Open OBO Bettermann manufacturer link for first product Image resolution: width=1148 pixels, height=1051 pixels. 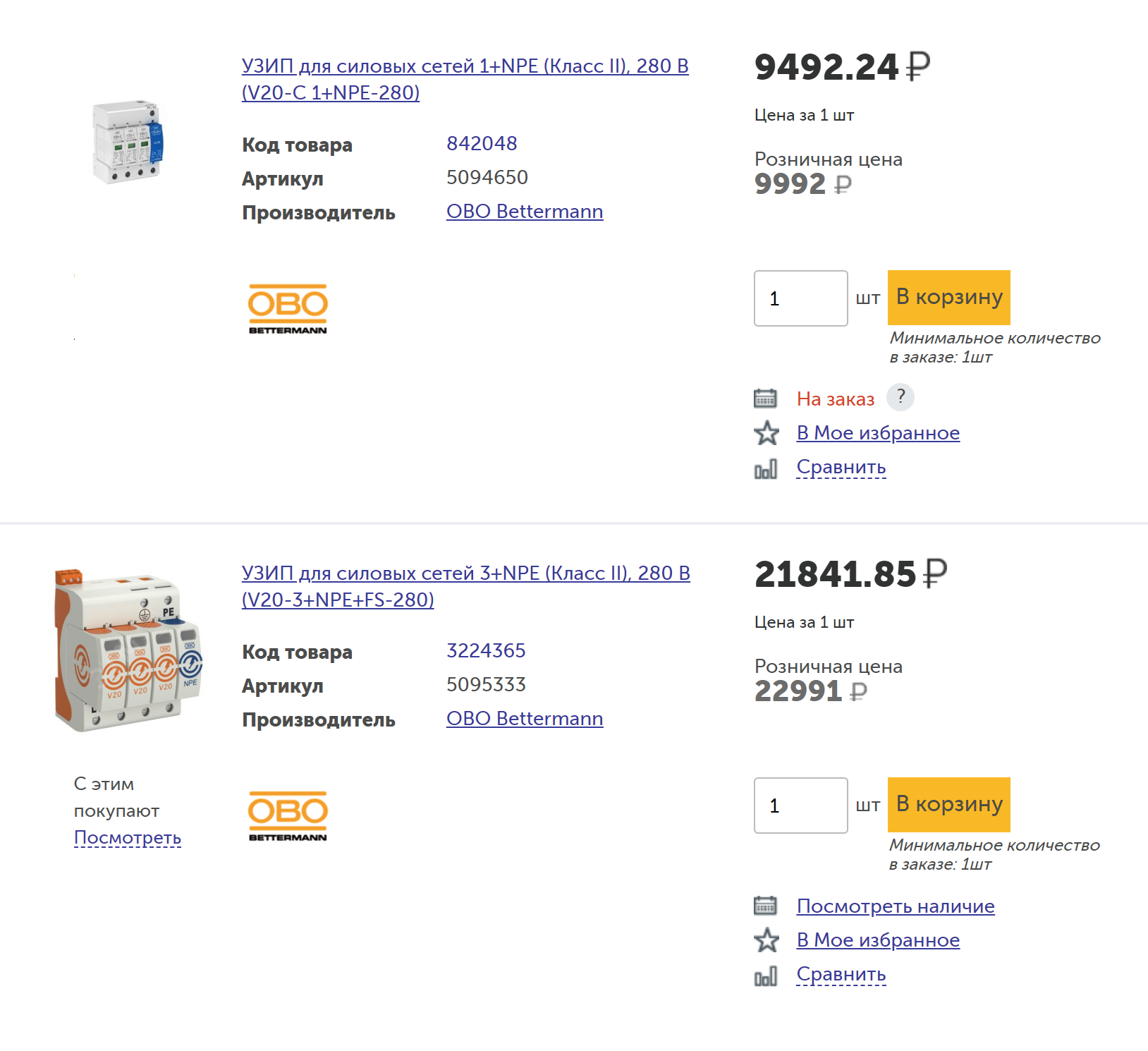point(525,212)
